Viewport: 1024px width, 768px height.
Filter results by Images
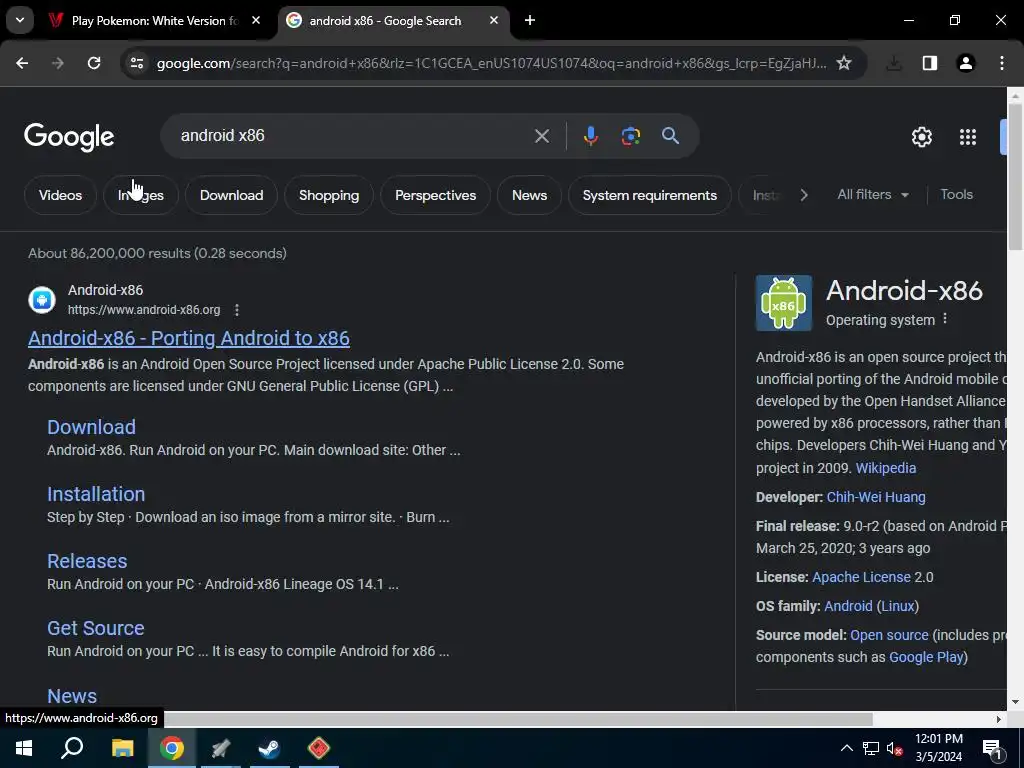140,195
